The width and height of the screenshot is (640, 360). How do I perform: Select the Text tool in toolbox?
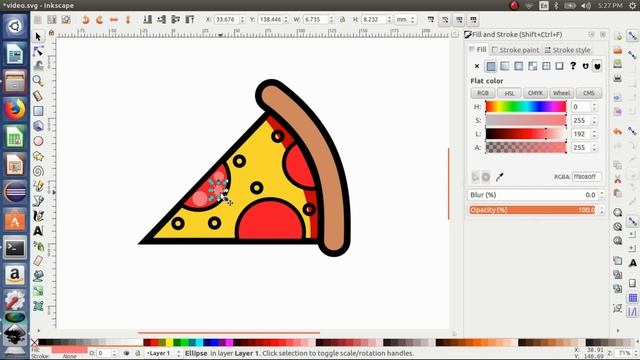[x=38, y=231]
